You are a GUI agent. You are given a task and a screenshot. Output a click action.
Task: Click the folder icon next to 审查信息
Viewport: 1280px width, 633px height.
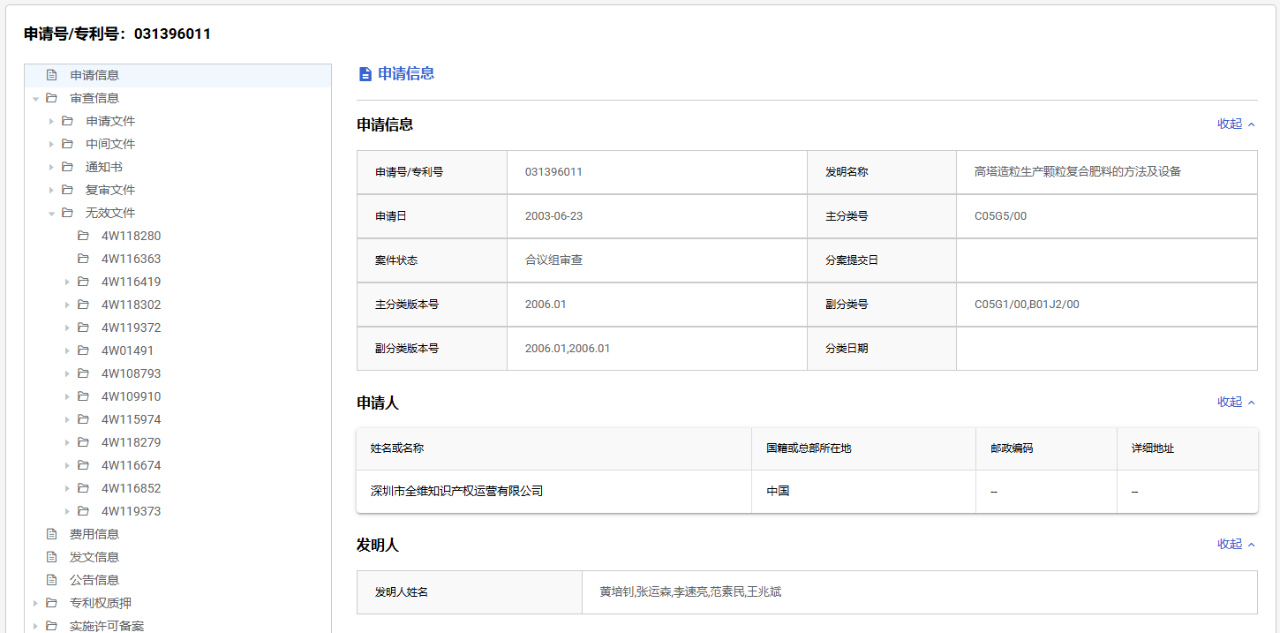[52, 98]
